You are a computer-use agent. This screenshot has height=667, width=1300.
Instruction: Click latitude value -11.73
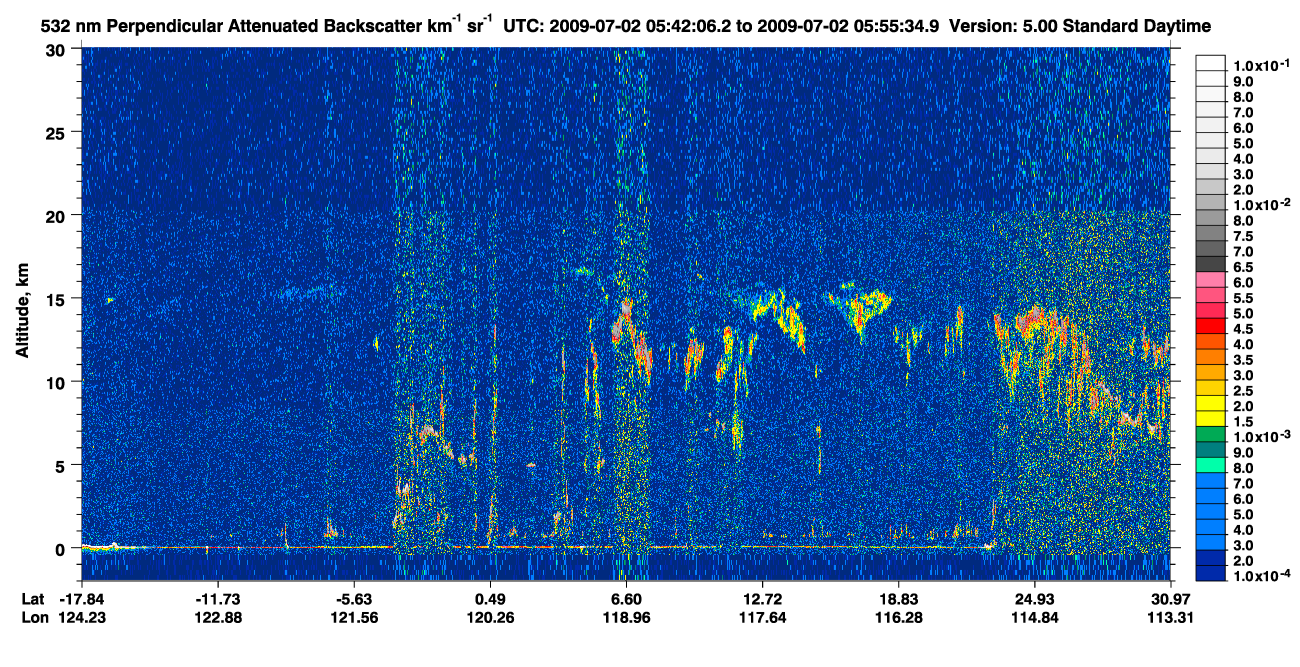217,598
